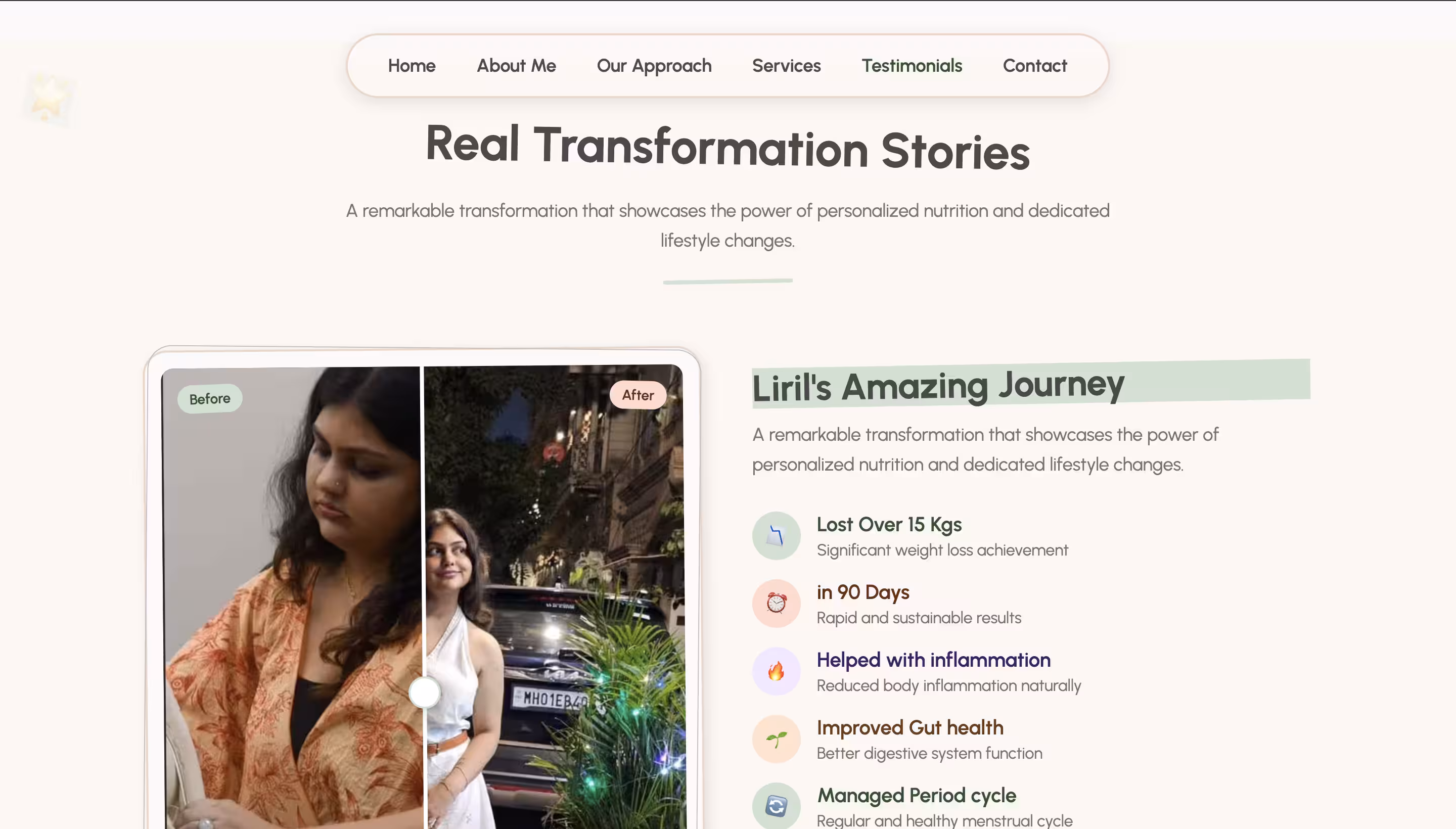The image size is (1456, 829).
Task: Click the period cycle refresh icon
Action: 776,806
